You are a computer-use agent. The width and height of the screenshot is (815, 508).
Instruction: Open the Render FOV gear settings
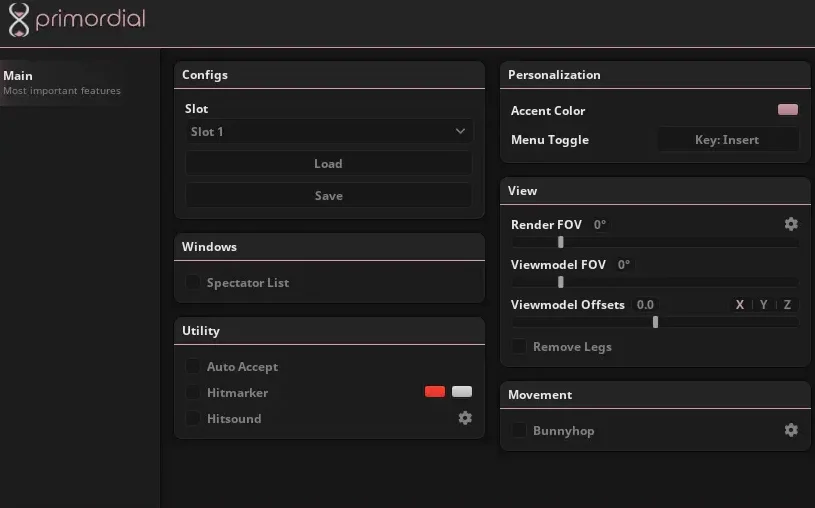pyautogui.click(x=791, y=225)
